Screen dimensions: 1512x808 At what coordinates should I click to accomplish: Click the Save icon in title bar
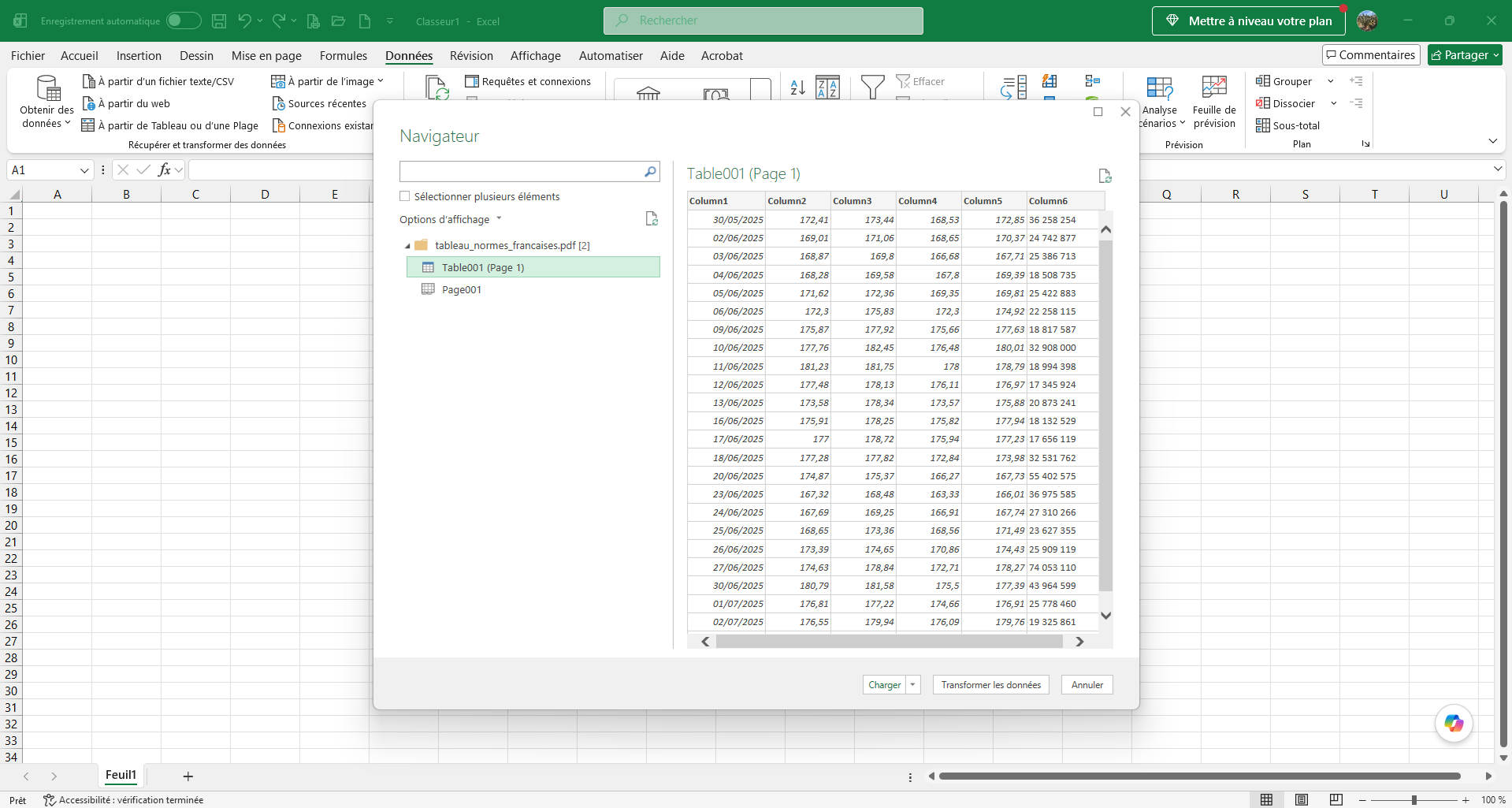tap(219, 21)
